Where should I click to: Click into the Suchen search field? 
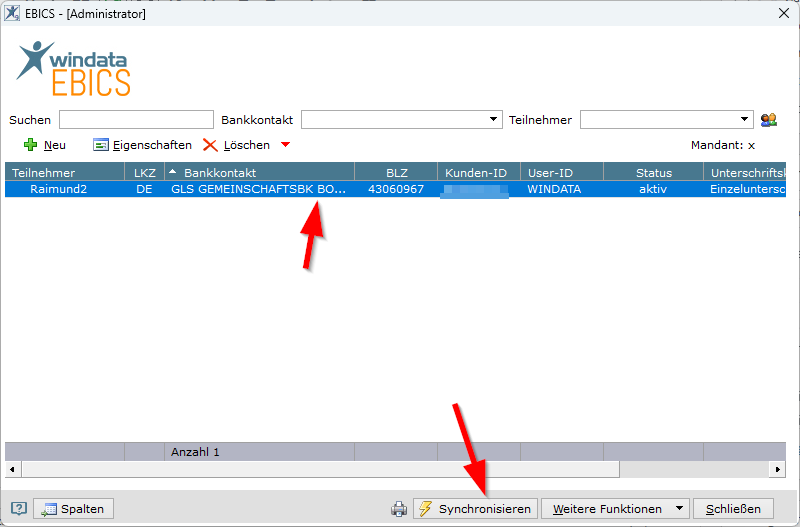(136, 120)
